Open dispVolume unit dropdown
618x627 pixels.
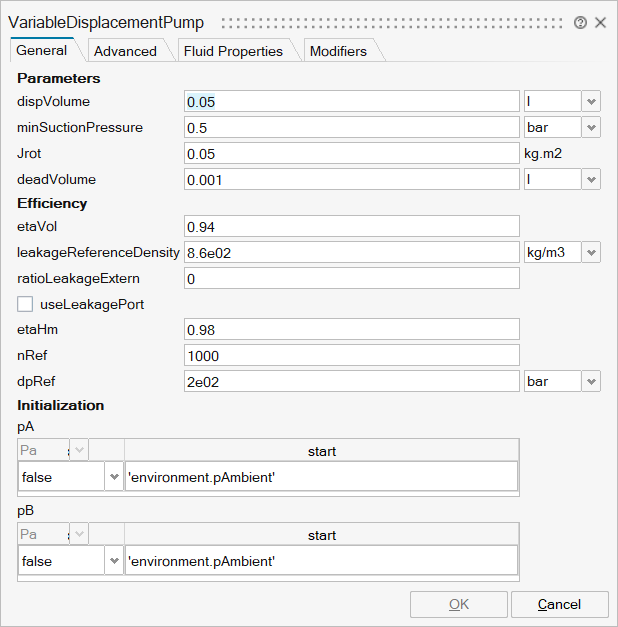click(x=591, y=101)
